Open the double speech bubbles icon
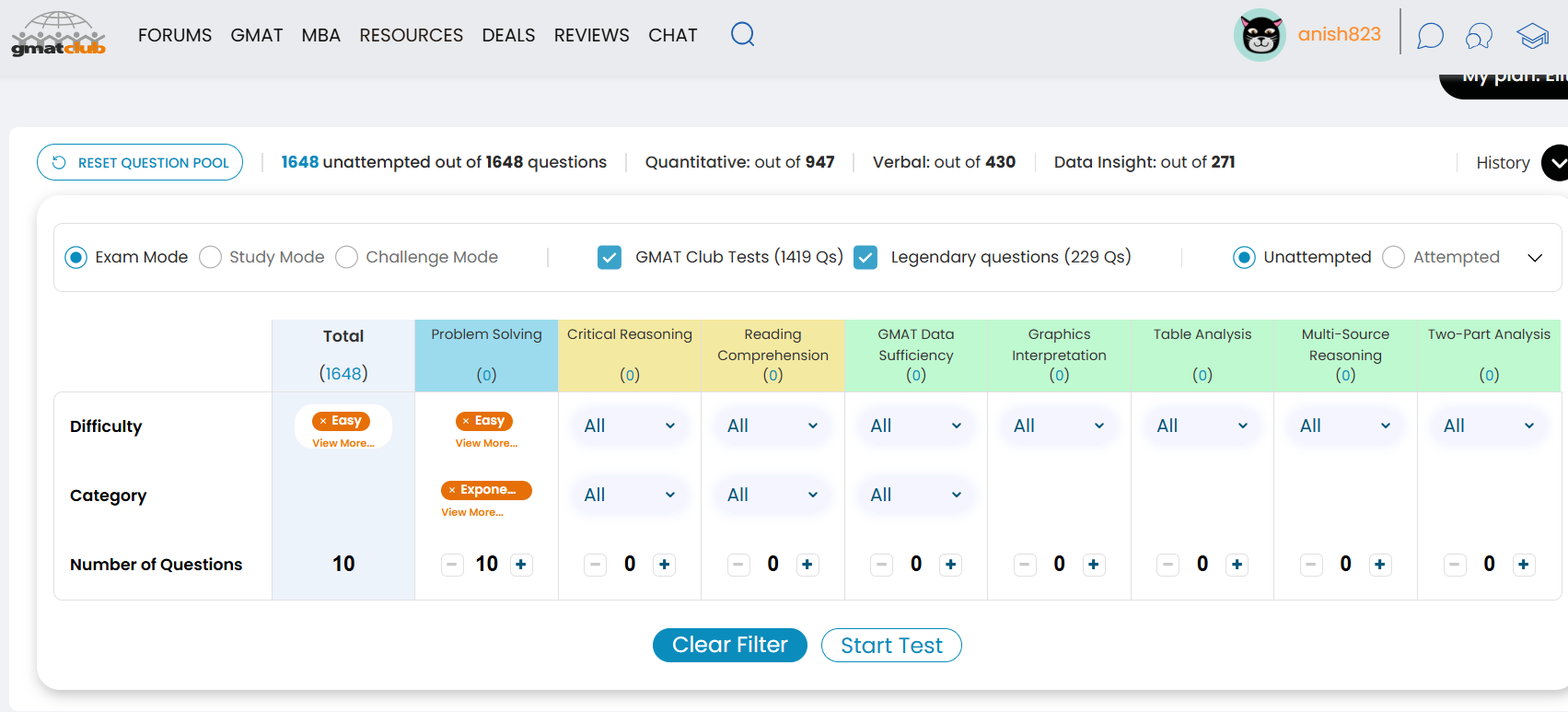 [x=1479, y=36]
